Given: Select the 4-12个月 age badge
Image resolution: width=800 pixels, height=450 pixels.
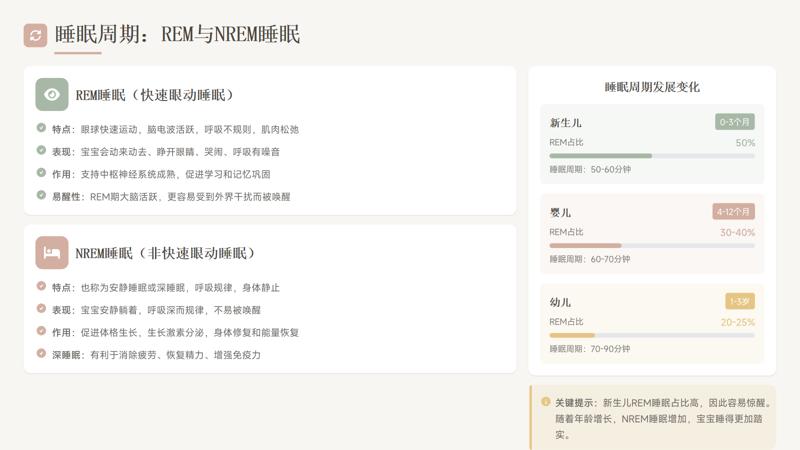Looking at the screenshot, I should [x=733, y=212].
